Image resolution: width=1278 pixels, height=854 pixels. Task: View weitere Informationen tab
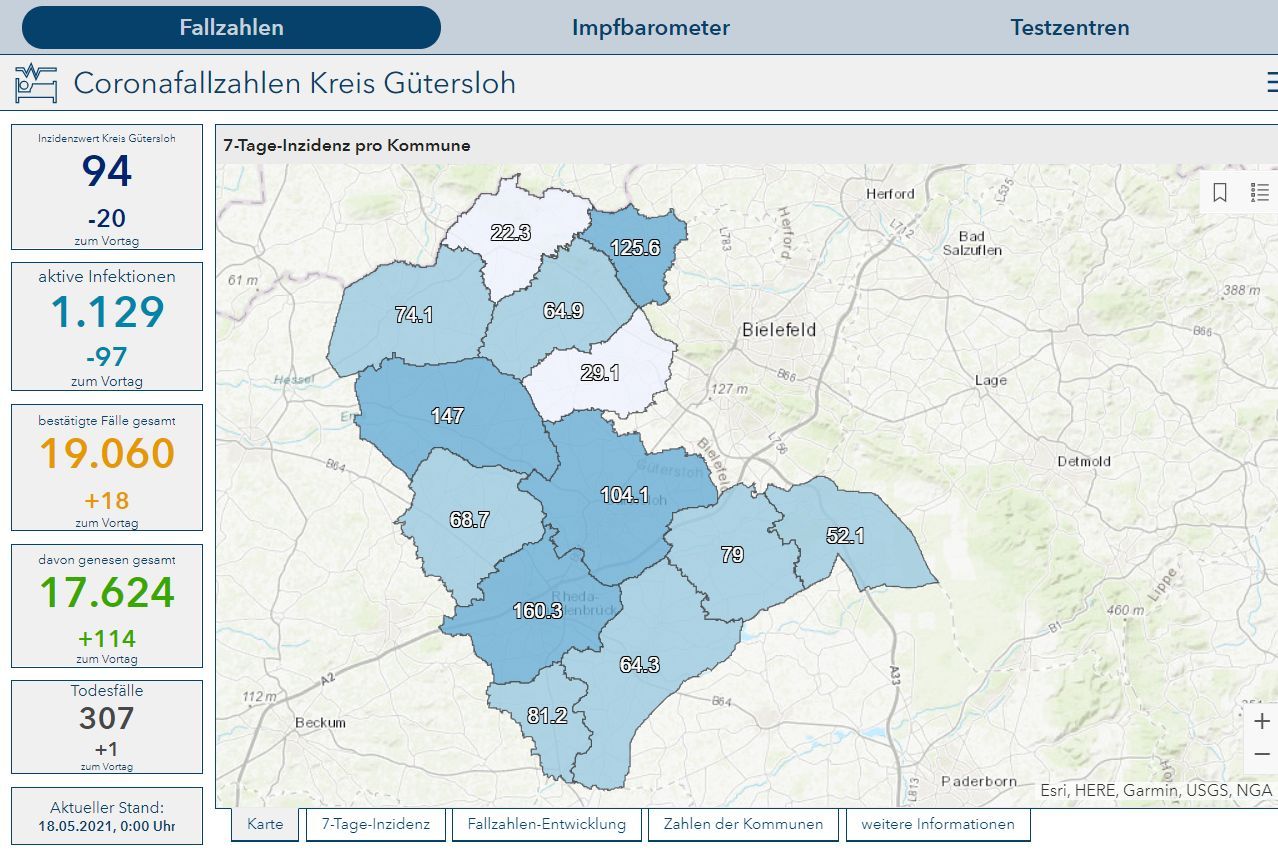[938, 824]
